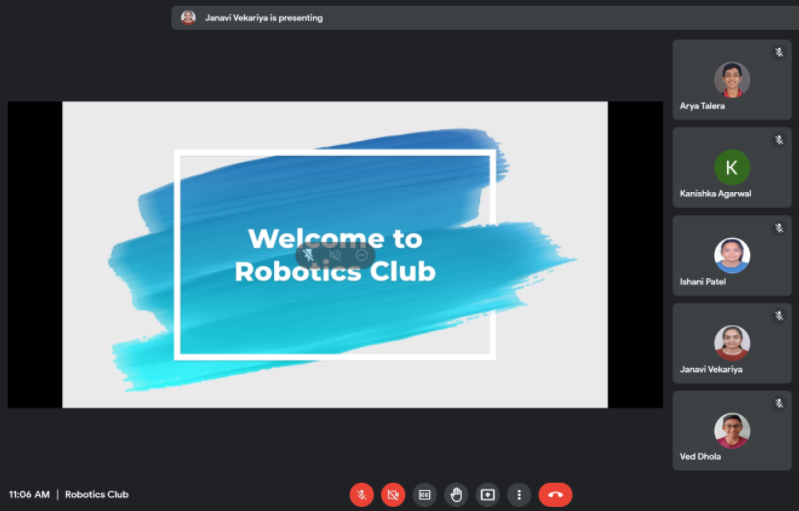
Task: Select Ishani Patel's participant tile
Action: 732,255
